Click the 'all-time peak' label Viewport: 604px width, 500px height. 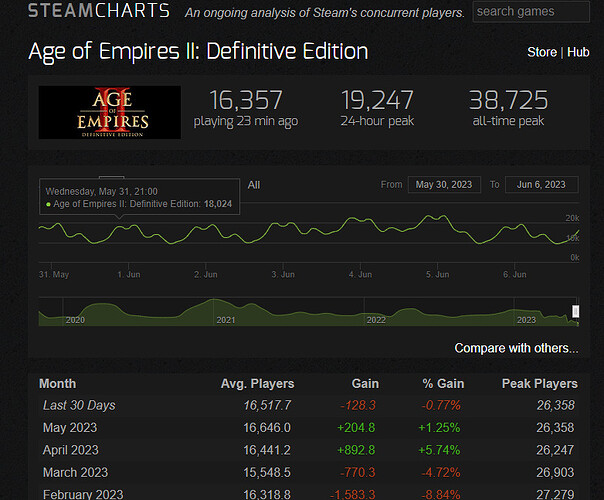point(508,121)
